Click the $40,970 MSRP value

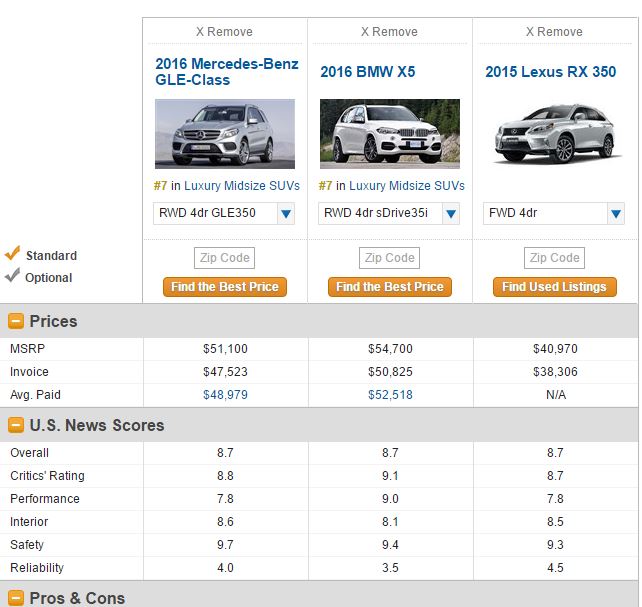tap(556, 349)
